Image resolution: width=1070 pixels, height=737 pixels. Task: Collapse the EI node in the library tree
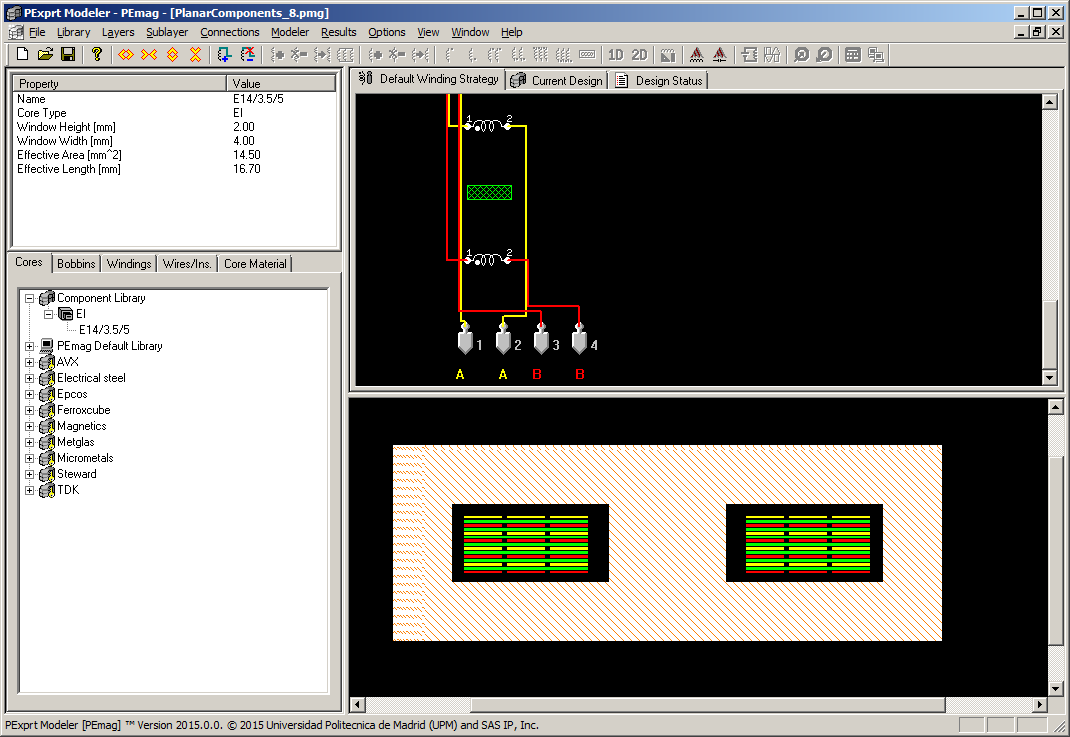[48, 314]
